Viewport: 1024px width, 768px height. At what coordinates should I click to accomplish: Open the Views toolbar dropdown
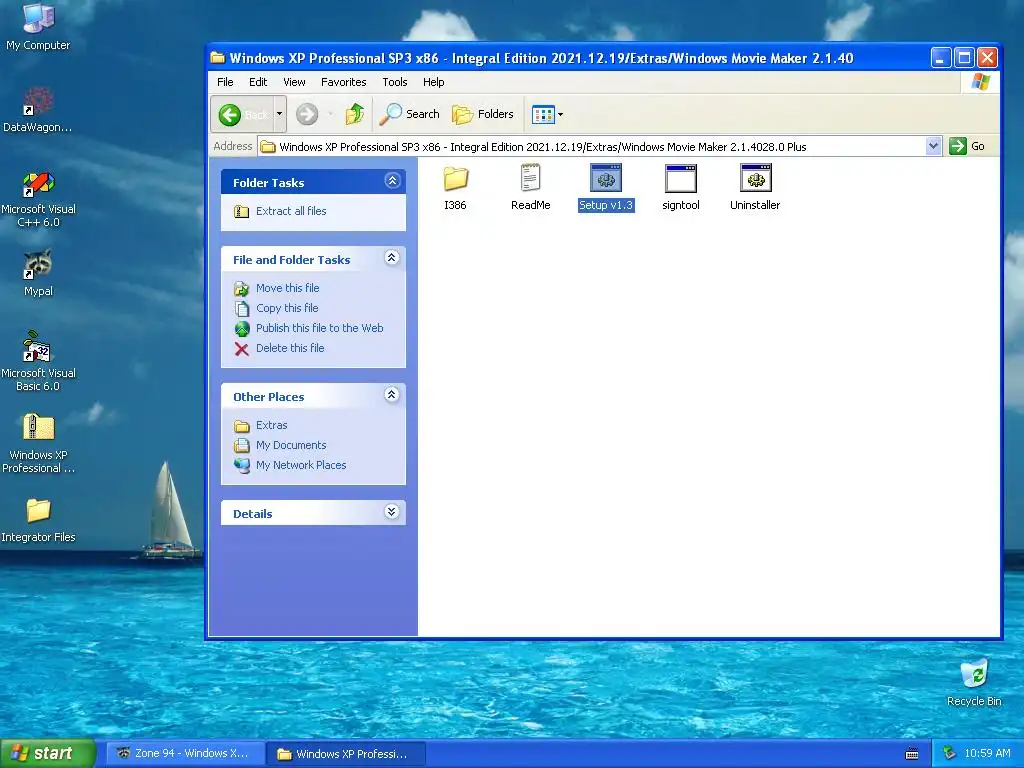(547, 114)
